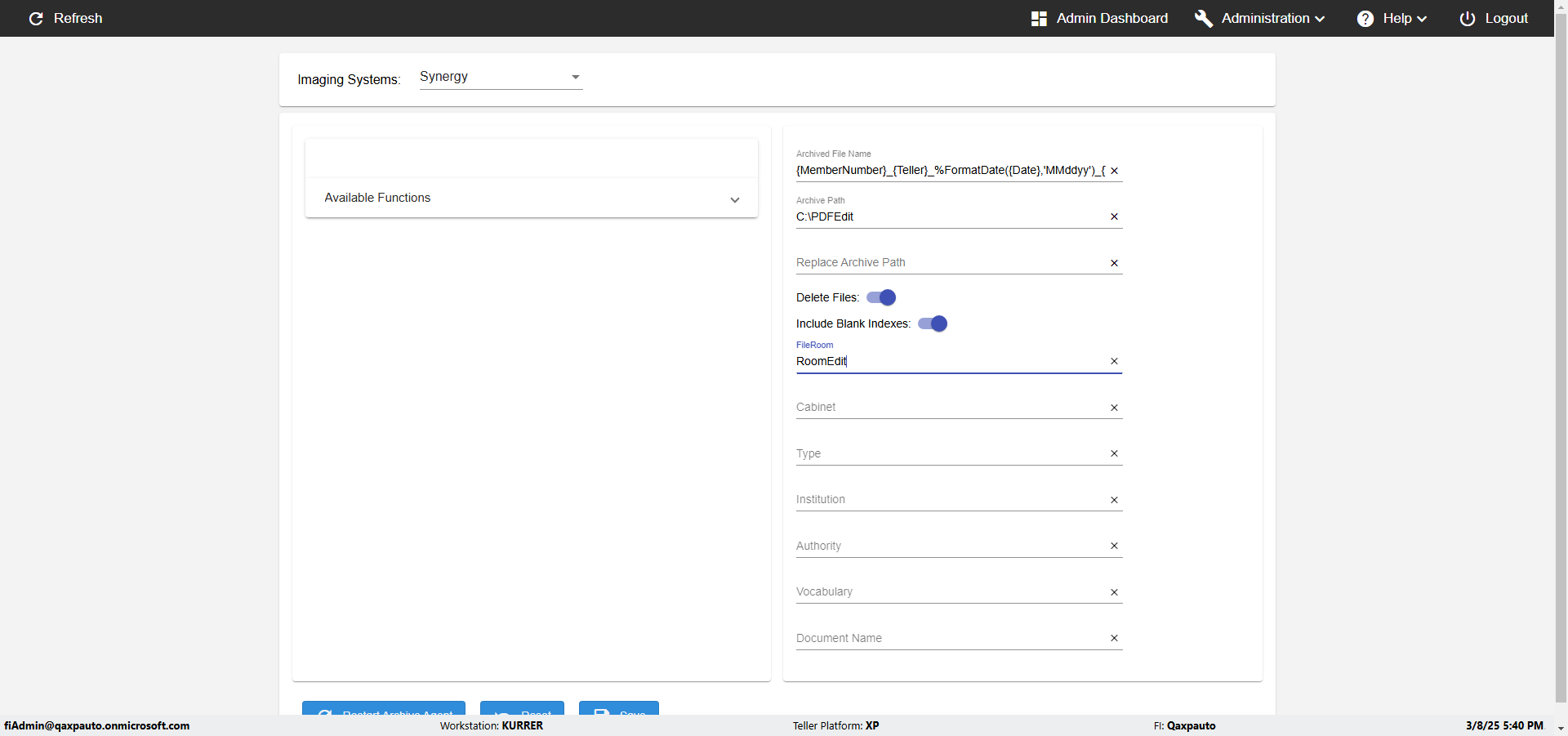Viewport: 1568px width, 736px height.
Task: Click the page's vertical scrollbar
Action: (x=1561, y=368)
